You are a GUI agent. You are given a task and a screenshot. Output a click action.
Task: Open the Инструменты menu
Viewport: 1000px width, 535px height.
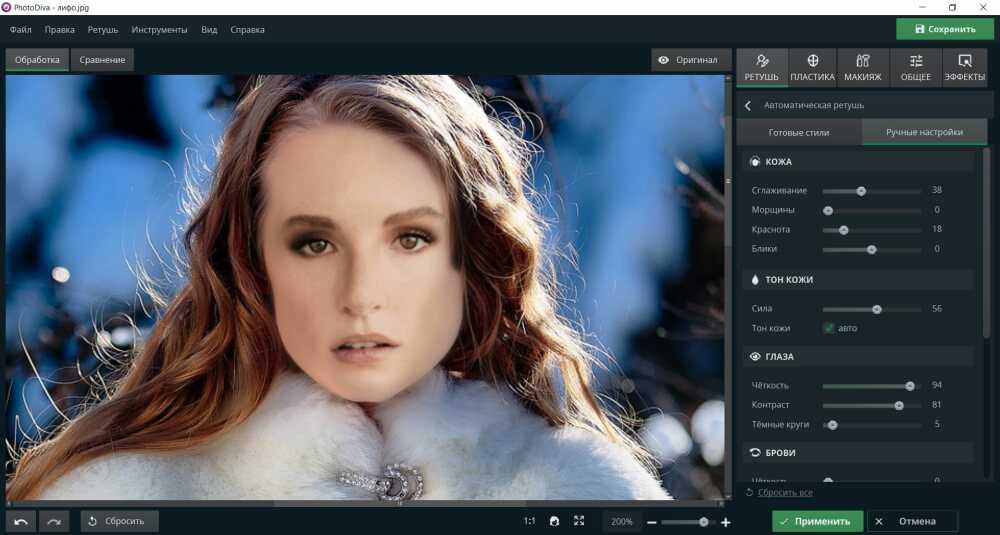pyautogui.click(x=159, y=30)
